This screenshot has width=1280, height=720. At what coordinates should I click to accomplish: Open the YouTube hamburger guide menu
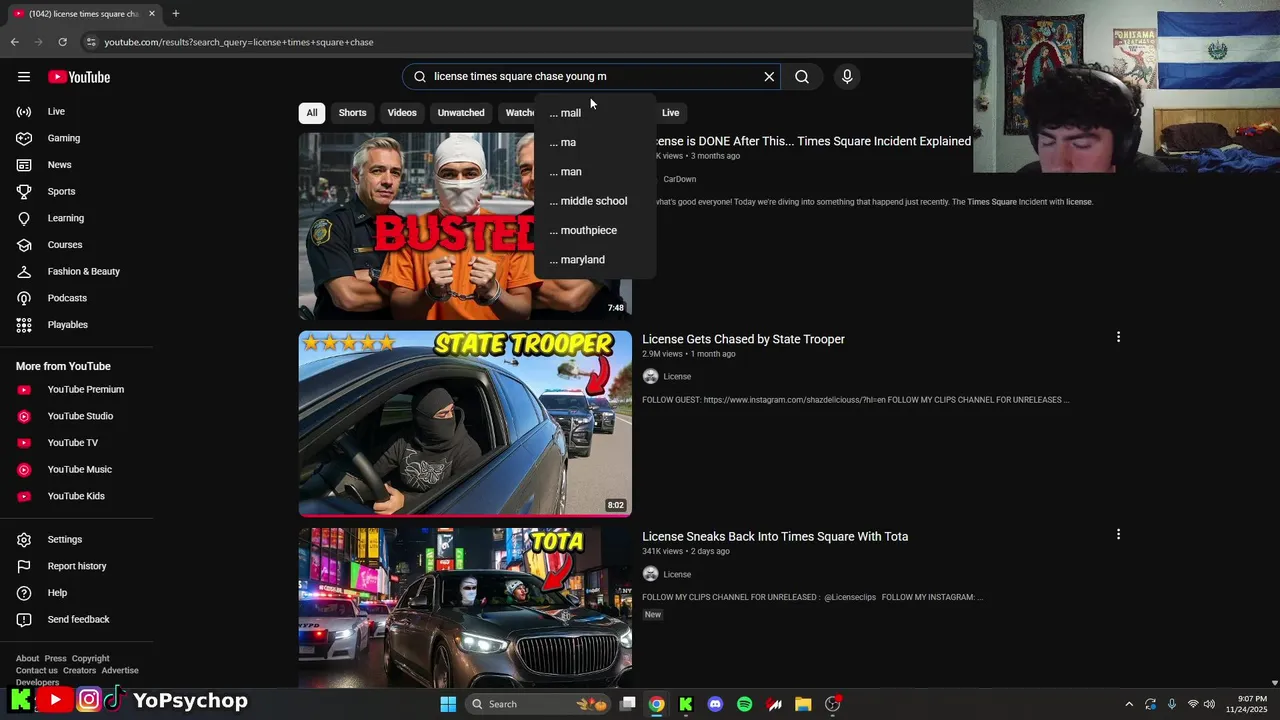pyautogui.click(x=24, y=77)
